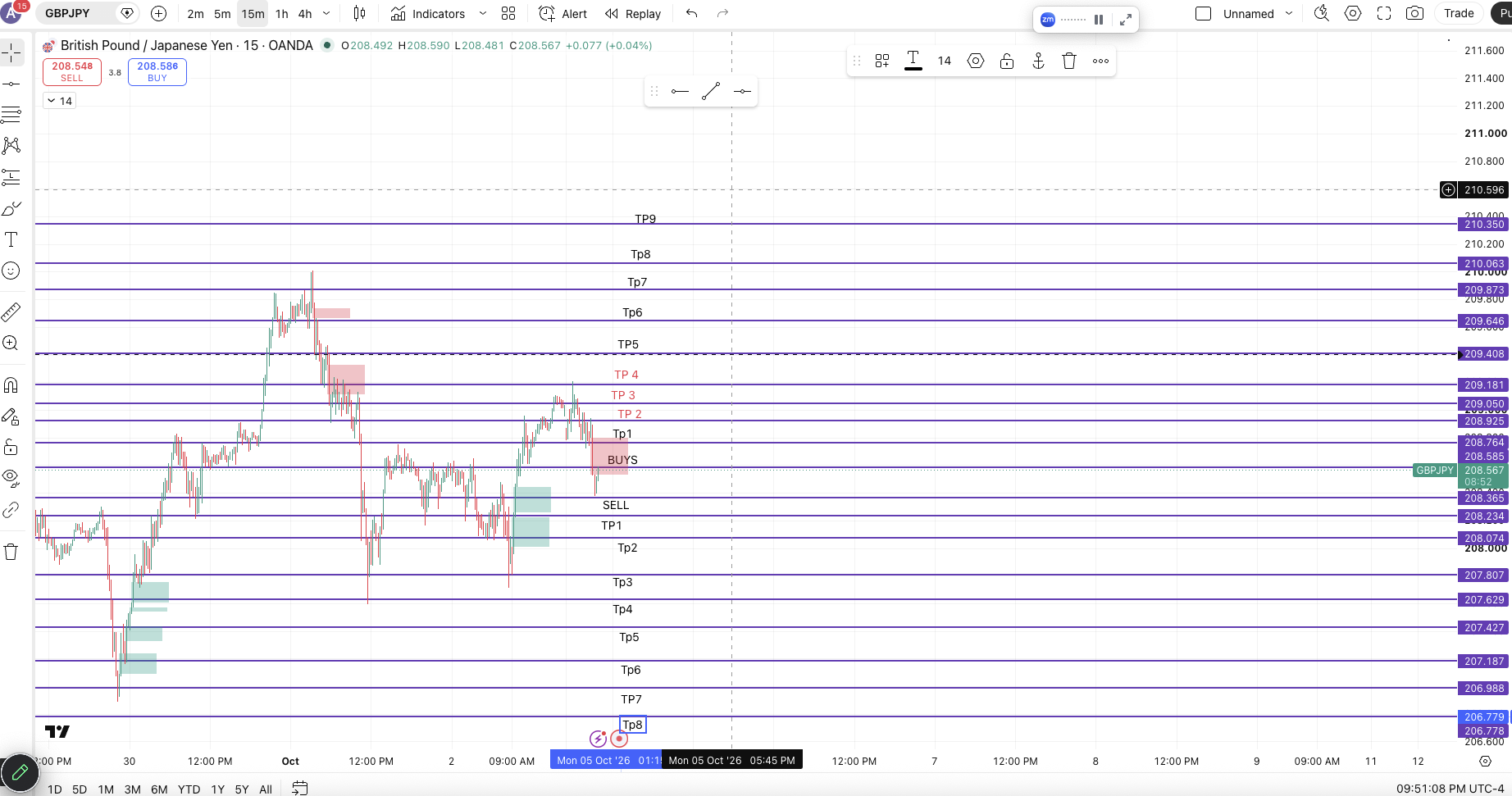Start Bar Replay mode
Image resolution: width=1512 pixels, height=796 pixels.
(633, 13)
